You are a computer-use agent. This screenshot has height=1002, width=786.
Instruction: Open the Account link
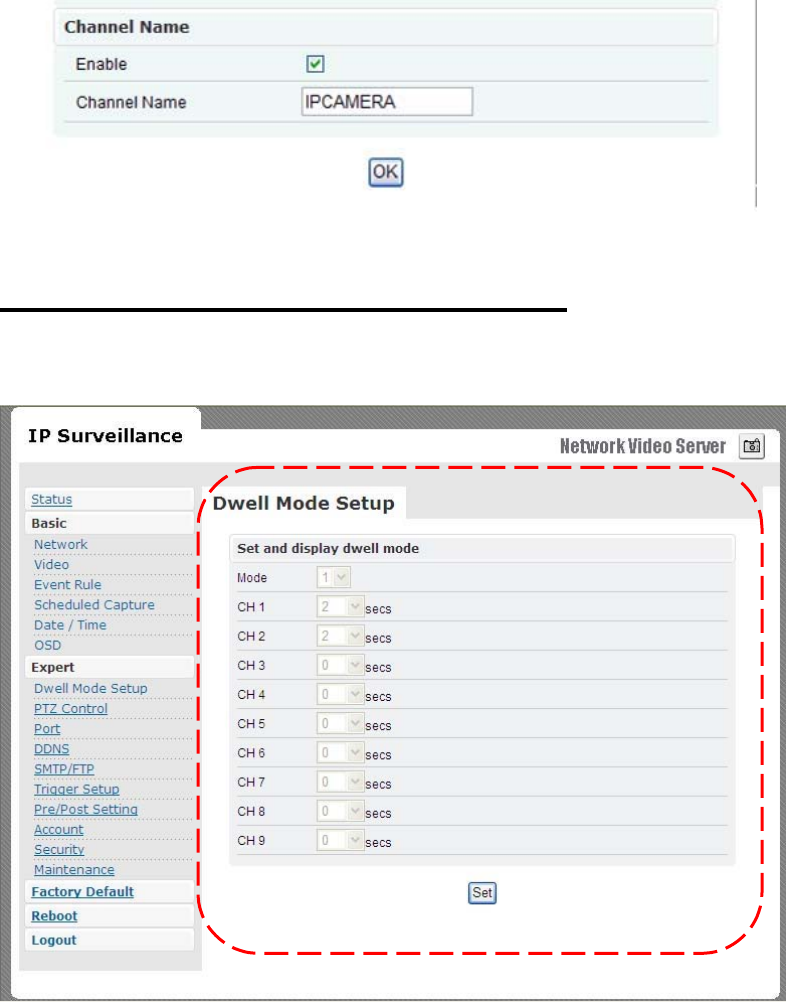[x=59, y=829]
